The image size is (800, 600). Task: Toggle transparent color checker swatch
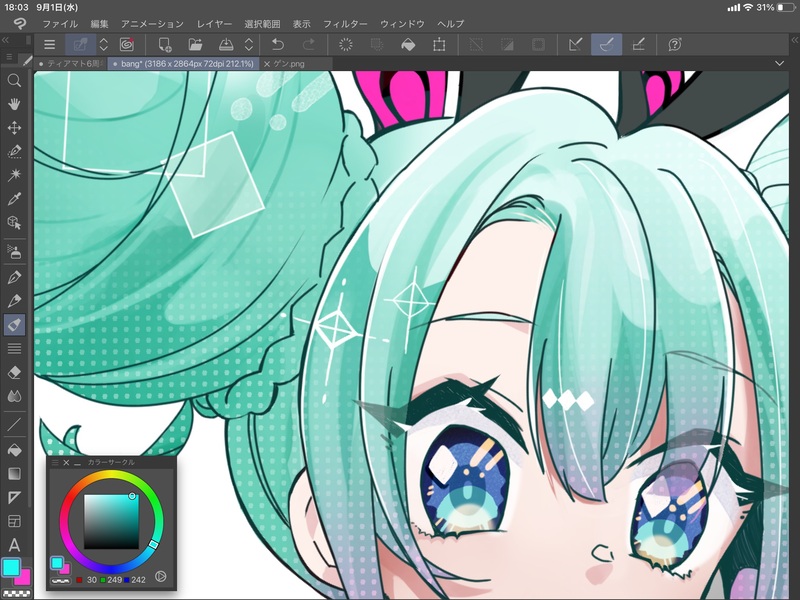pyautogui.click(x=16, y=593)
